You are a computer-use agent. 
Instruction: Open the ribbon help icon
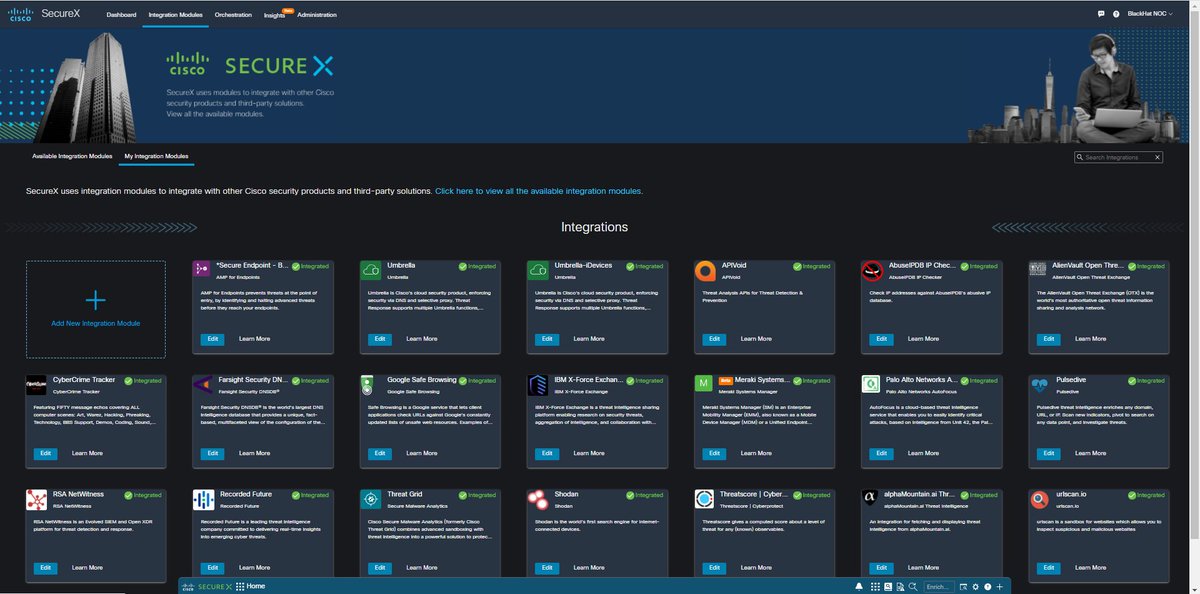tap(988, 586)
